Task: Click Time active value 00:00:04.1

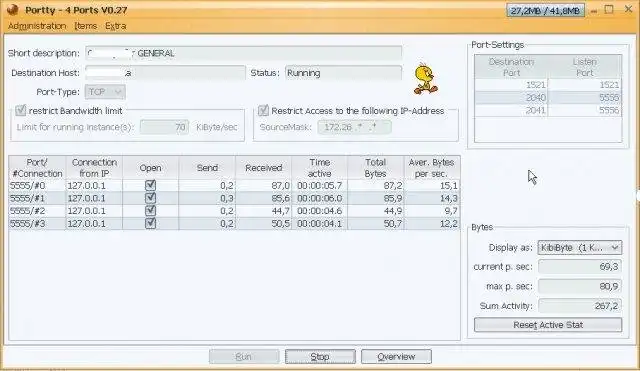Action: 320,224
